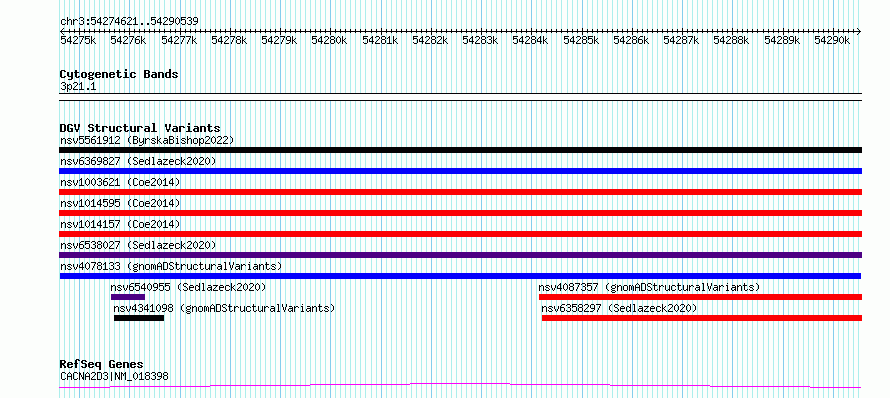Click the Cytogenetic Bands track heading
The height and width of the screenshot is (398, 890).
tap(119, 74)
